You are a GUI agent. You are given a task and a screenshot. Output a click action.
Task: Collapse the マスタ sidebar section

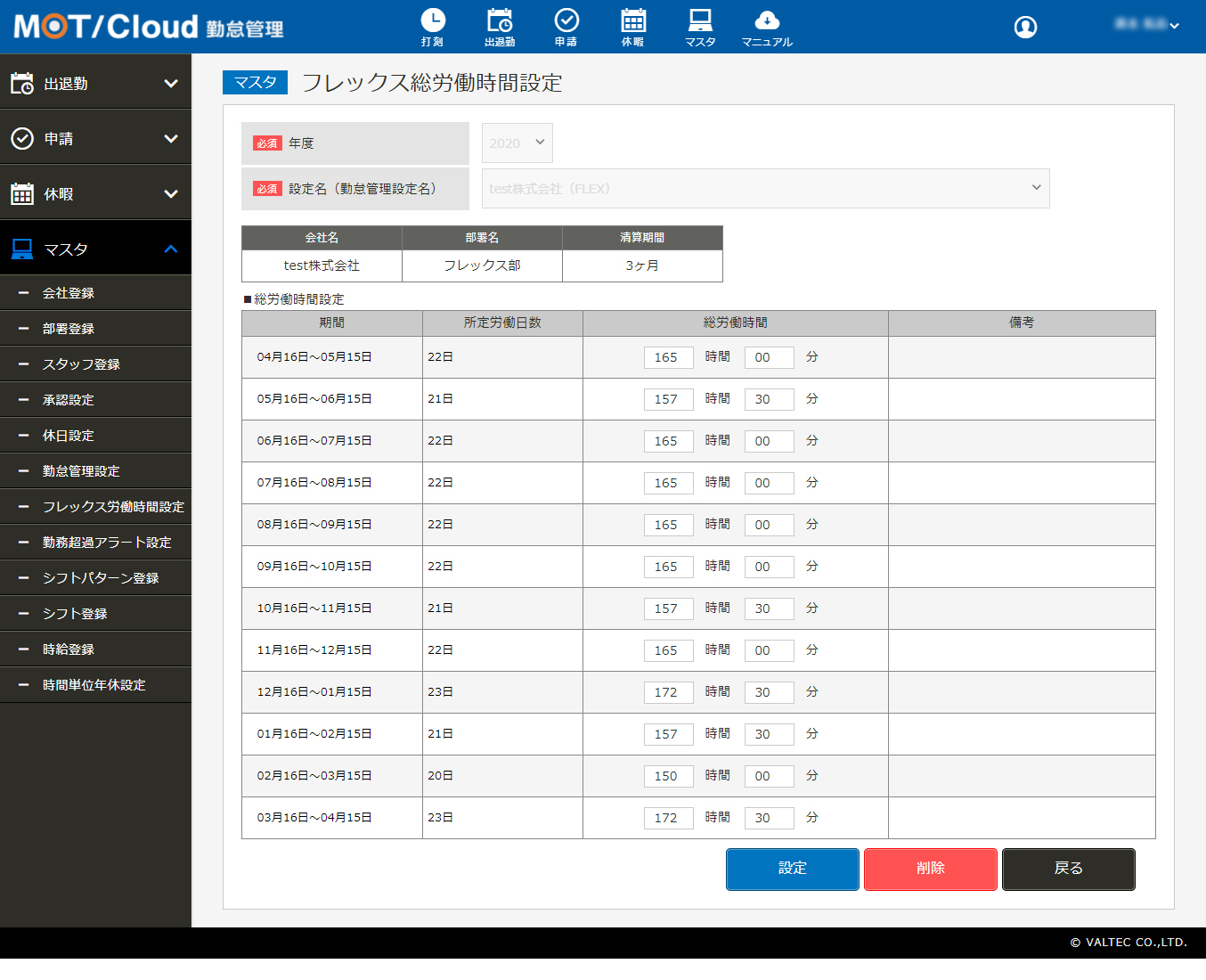[x=95, y=249]
